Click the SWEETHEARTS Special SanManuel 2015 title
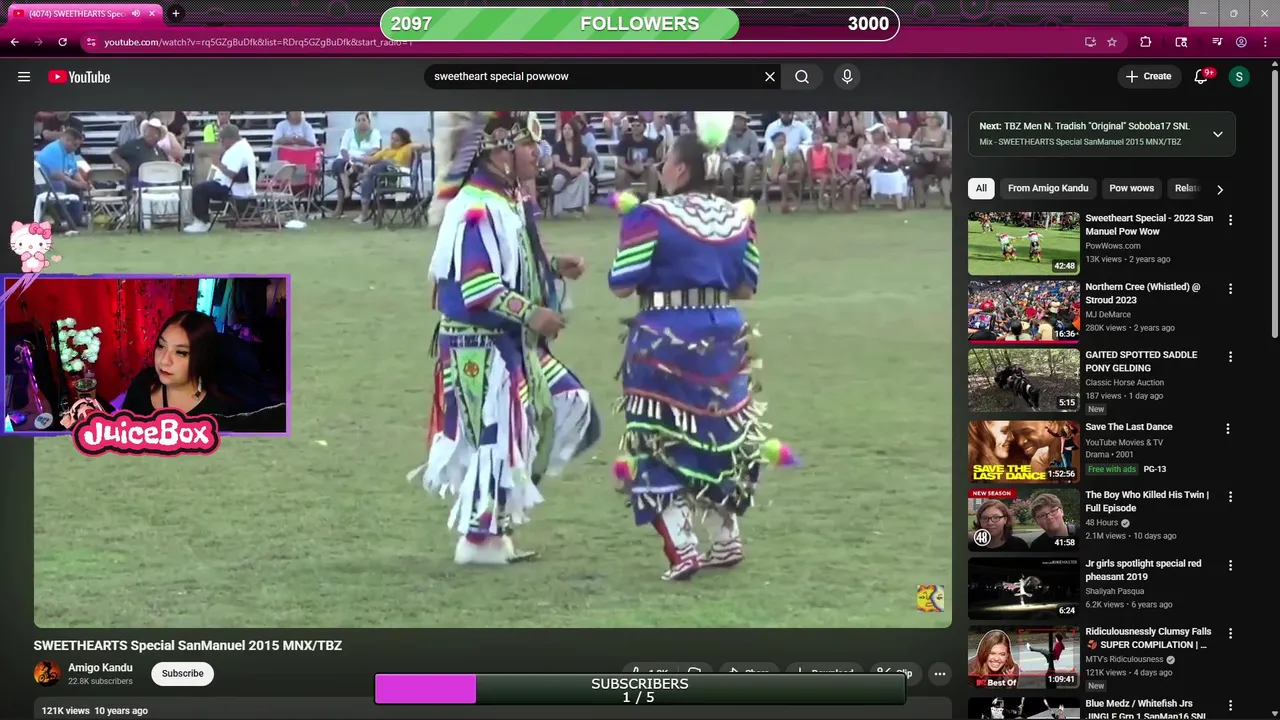 point(188,645)
